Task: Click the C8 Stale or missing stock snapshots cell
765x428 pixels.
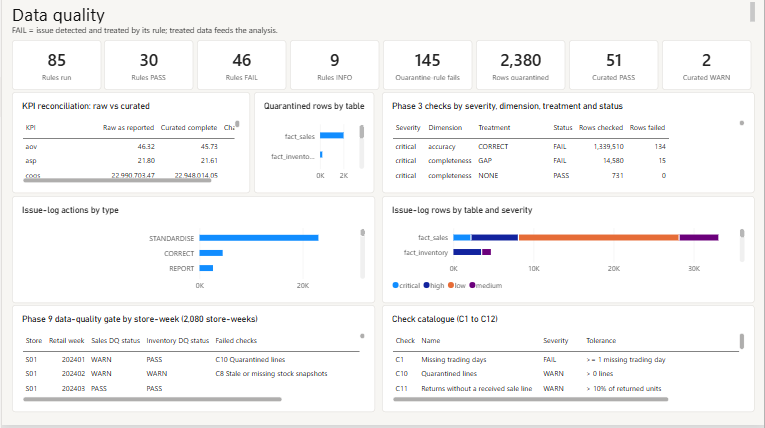Action: (x=271, y=374)
